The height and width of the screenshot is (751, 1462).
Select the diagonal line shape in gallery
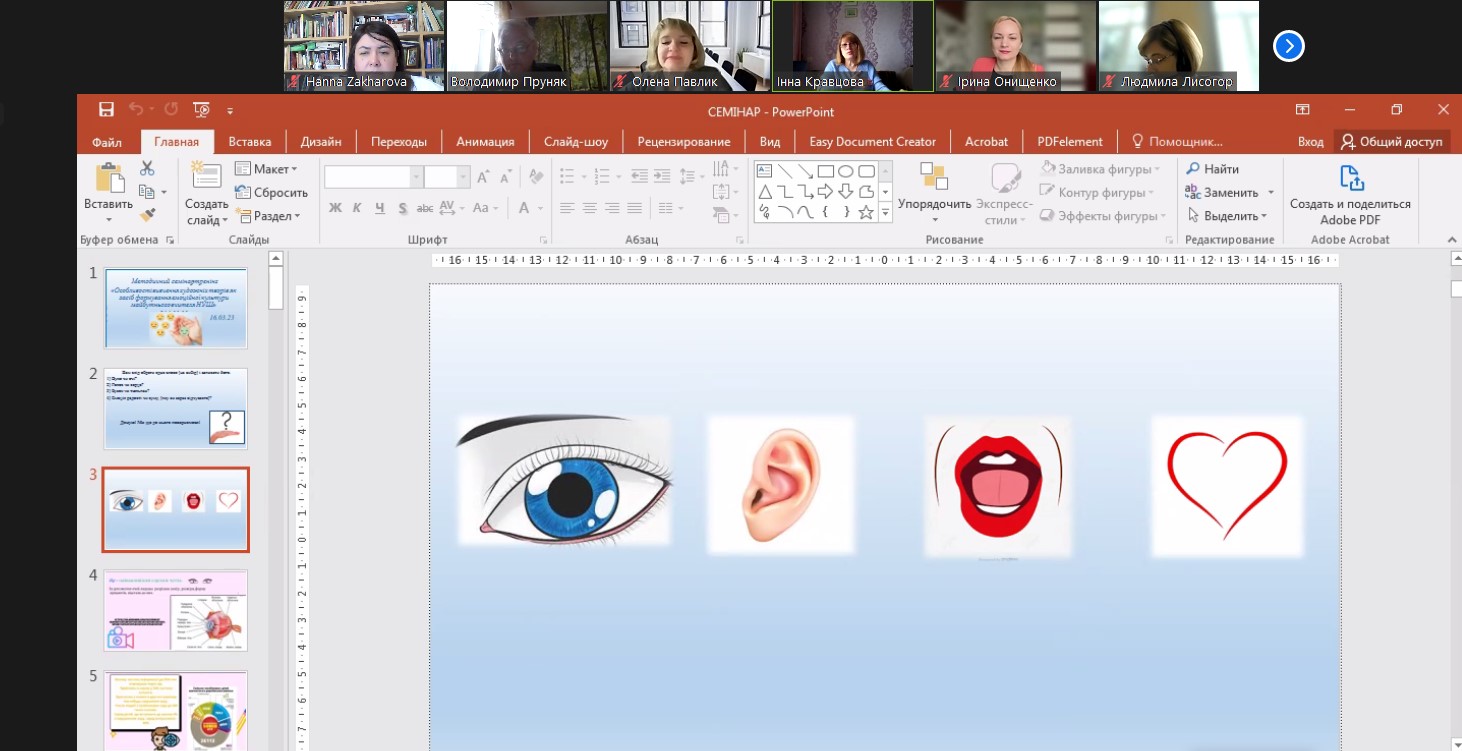[785, 171]
